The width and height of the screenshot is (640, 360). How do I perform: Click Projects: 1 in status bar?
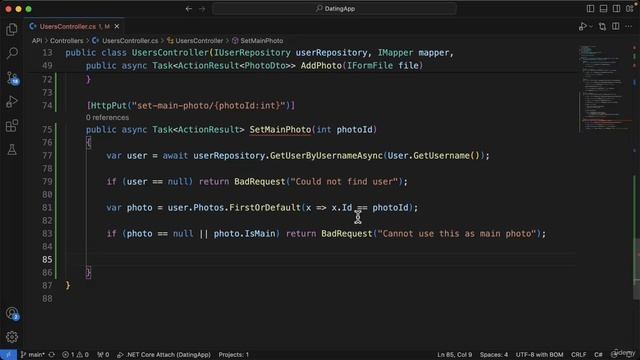(233, 355)
